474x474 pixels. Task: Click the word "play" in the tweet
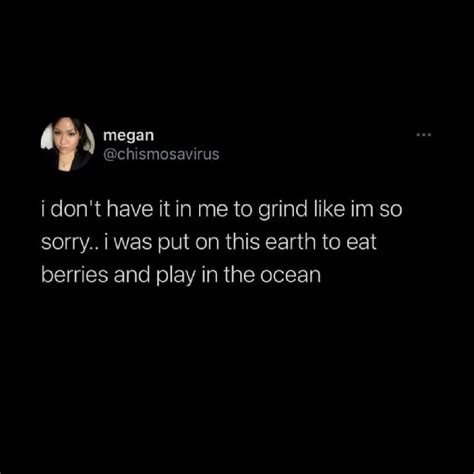[176, 277]
